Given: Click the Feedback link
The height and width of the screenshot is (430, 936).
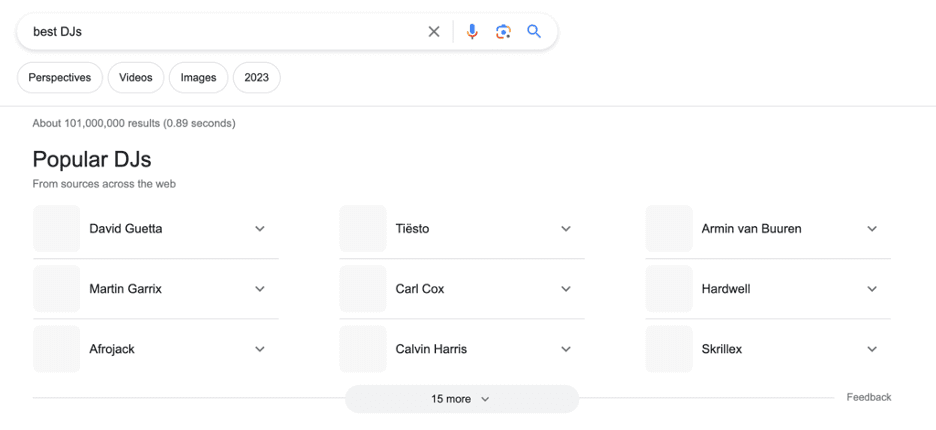Looking at the screenshot, I should coord(868,397).
